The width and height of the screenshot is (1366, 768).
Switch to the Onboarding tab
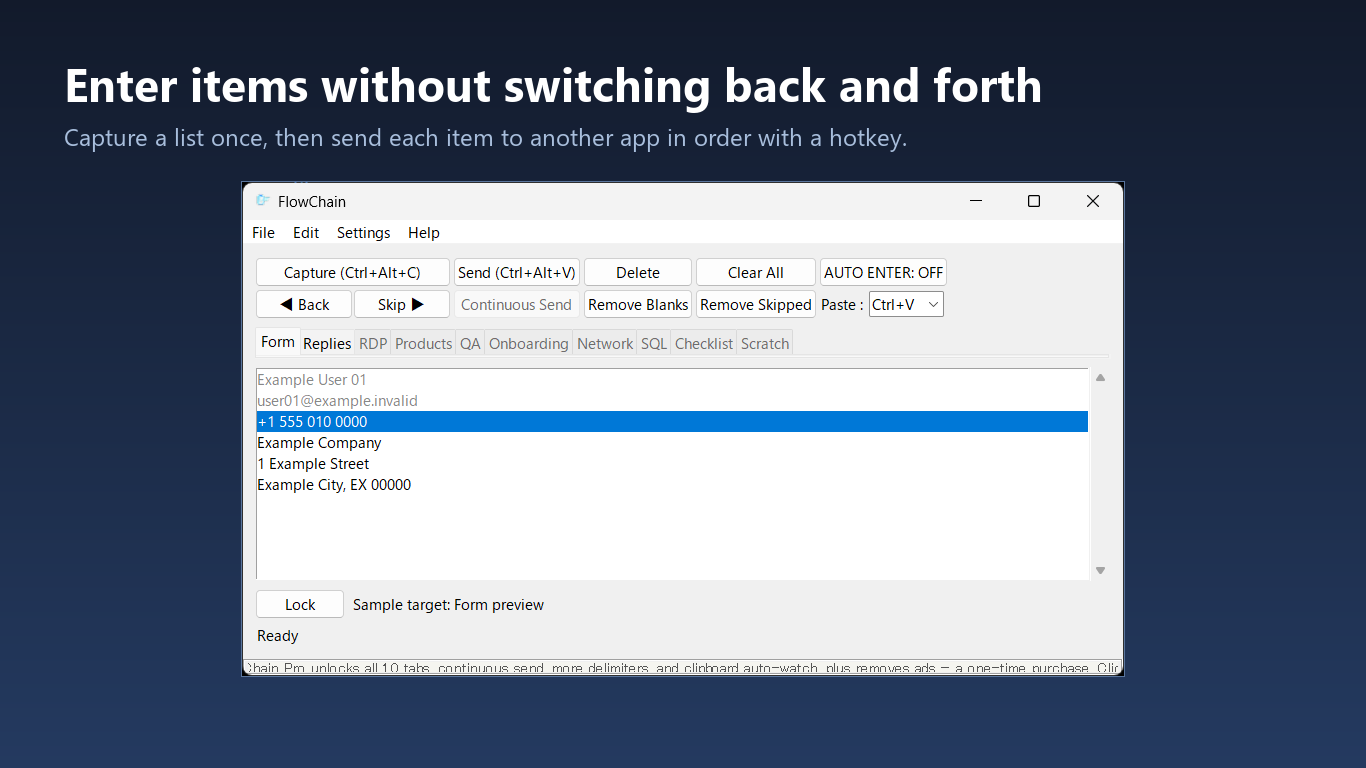pos(528,344)
